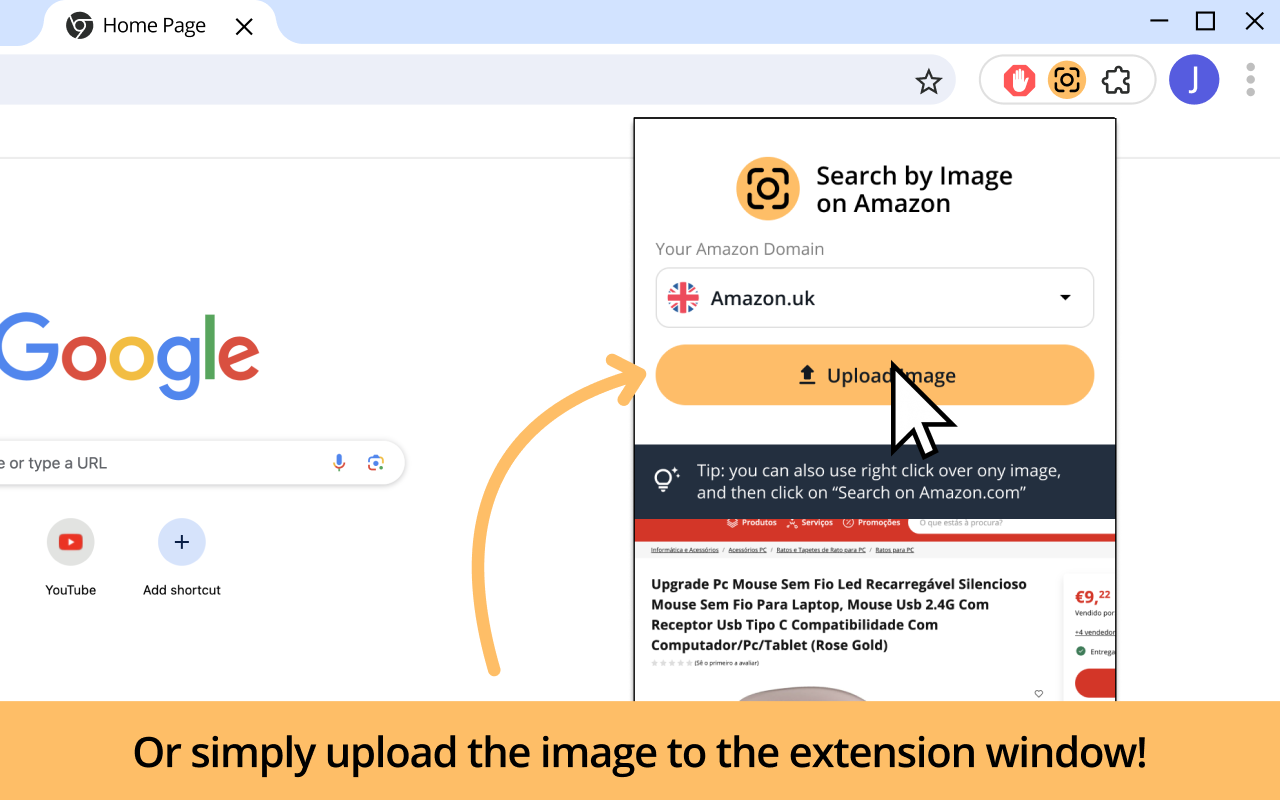
Task: Click the Upgrade Pc Mouse product title
Action: point(839,614)
